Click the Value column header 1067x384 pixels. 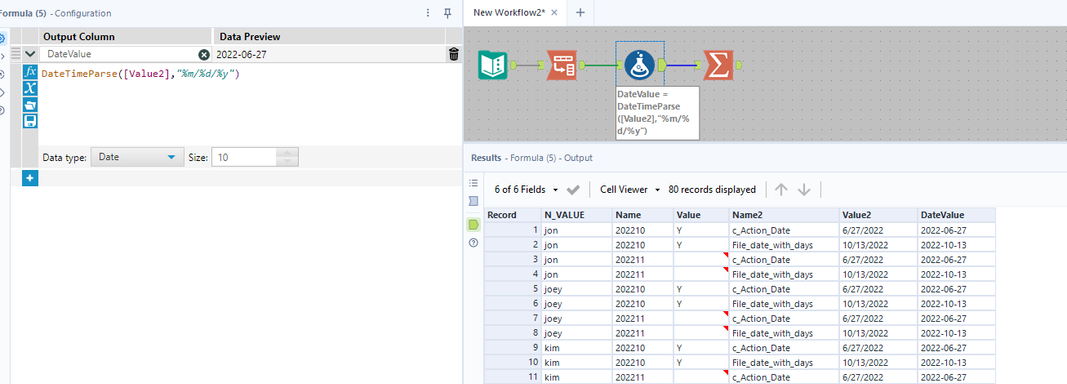[701, 214]
